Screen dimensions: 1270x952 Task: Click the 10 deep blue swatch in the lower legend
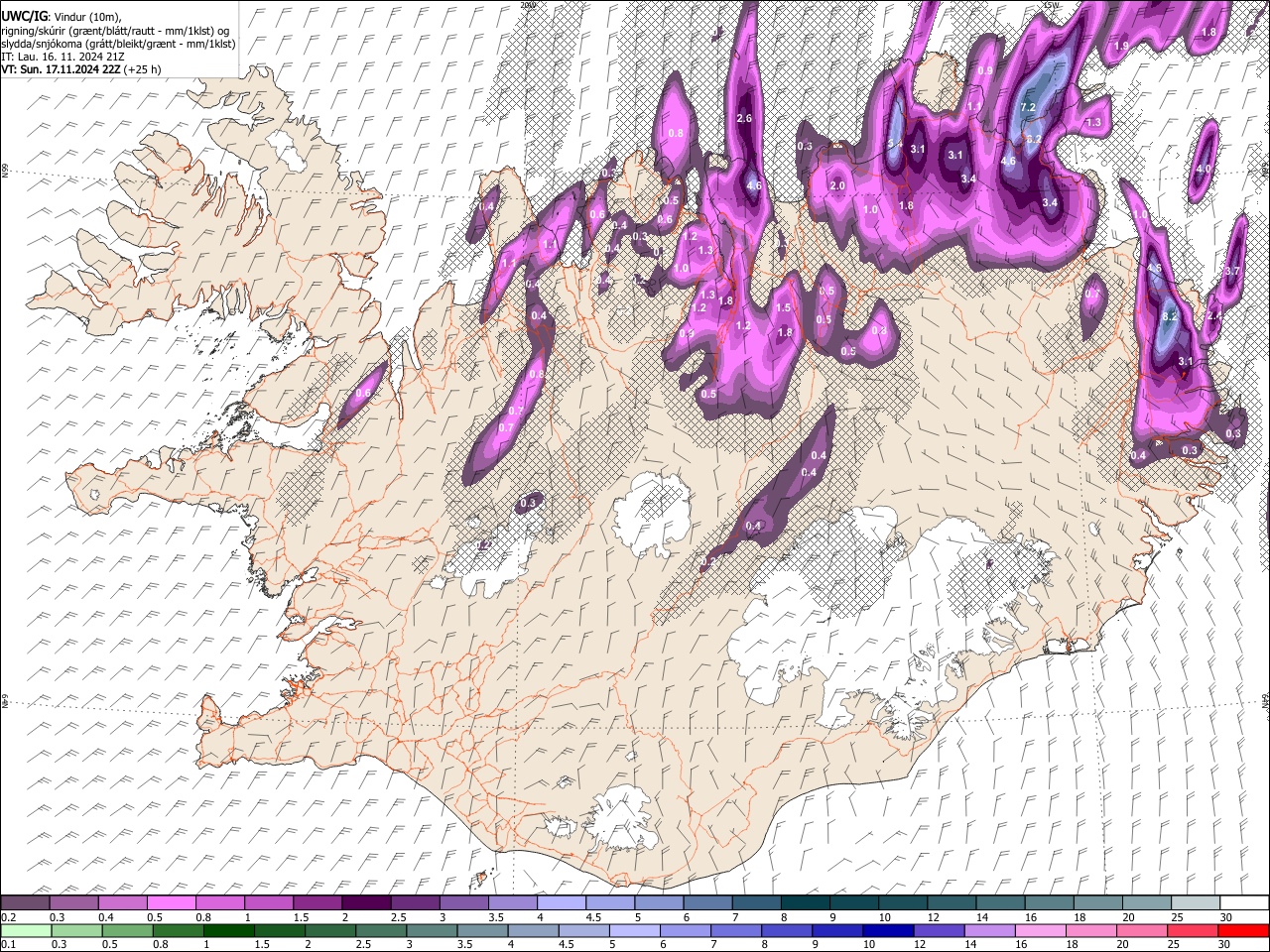(x=887, y=930)
